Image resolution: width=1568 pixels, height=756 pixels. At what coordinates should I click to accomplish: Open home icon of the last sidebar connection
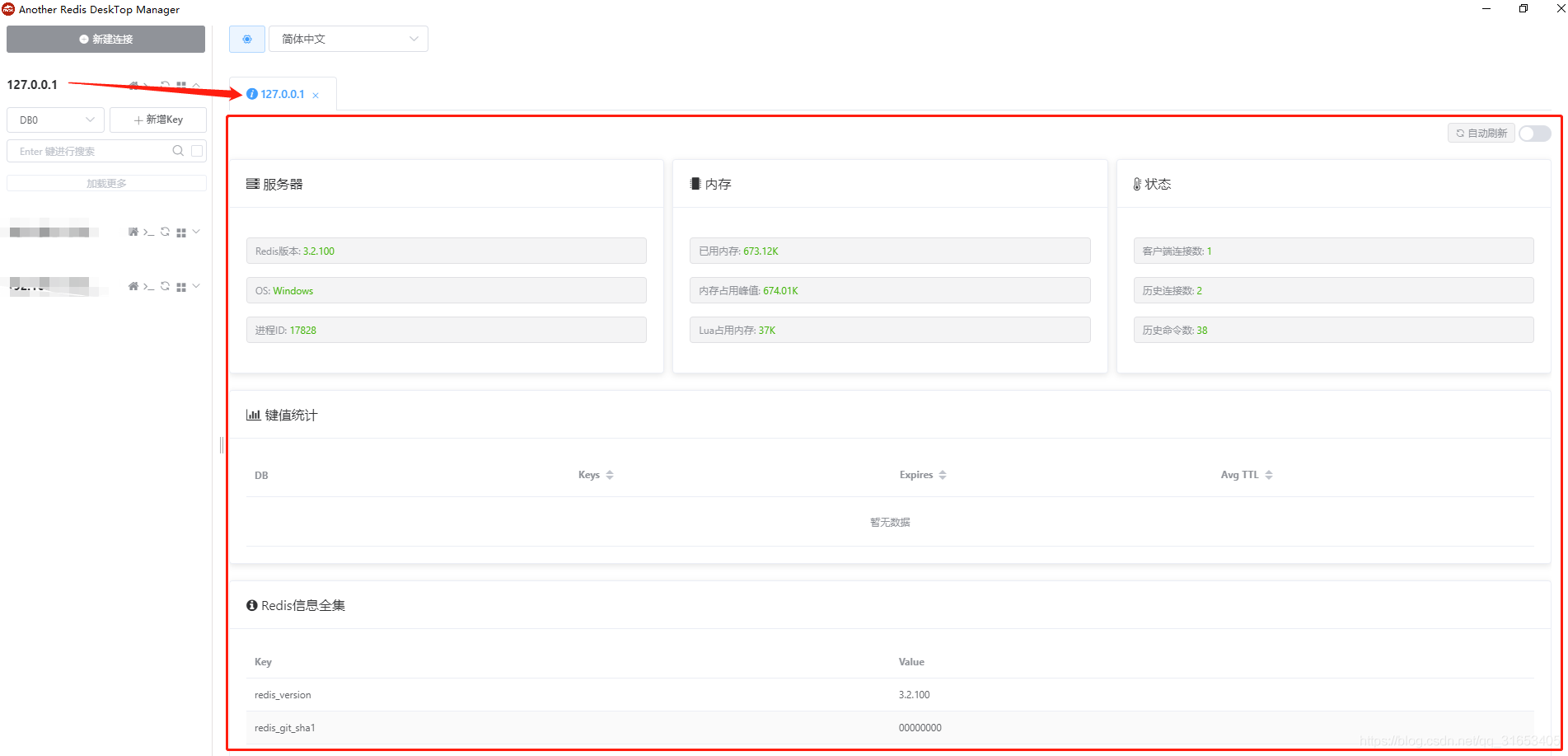pyautogui.click(x=133, y=286)
